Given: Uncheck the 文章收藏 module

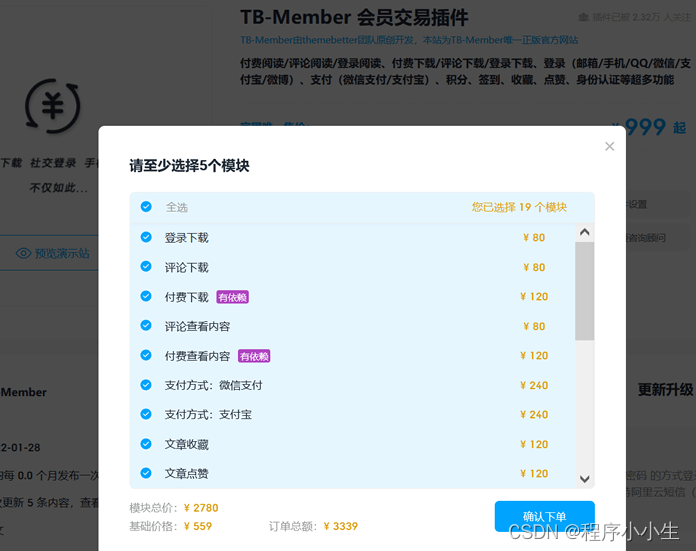Looking at the screenshot, I should tap(146, 444).
